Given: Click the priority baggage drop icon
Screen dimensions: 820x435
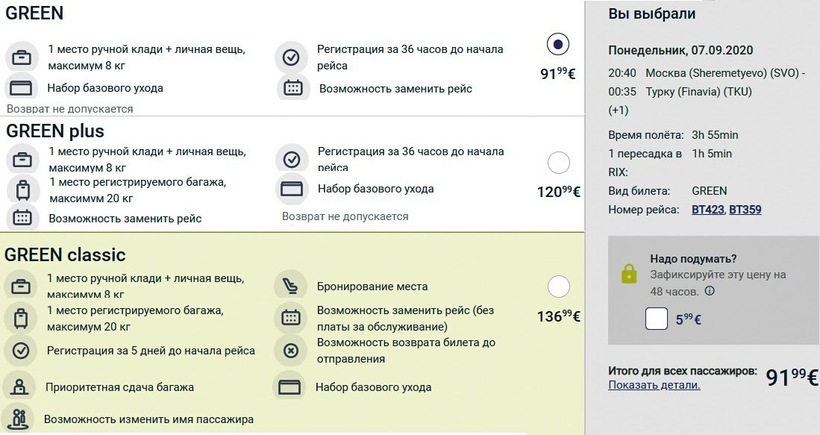Looking at the screenshot, I should (x=19, y=386).
